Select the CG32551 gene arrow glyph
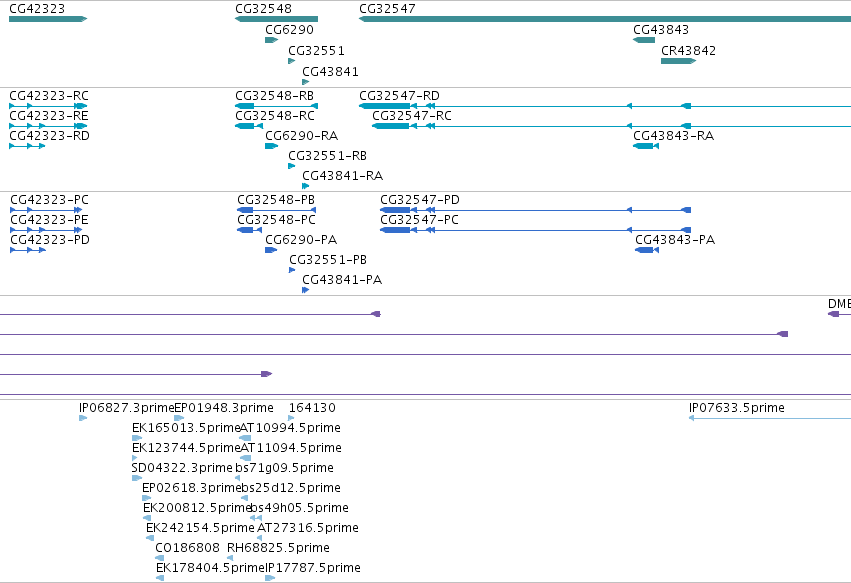This screenshot has width=851, height=583. [291, 61]
